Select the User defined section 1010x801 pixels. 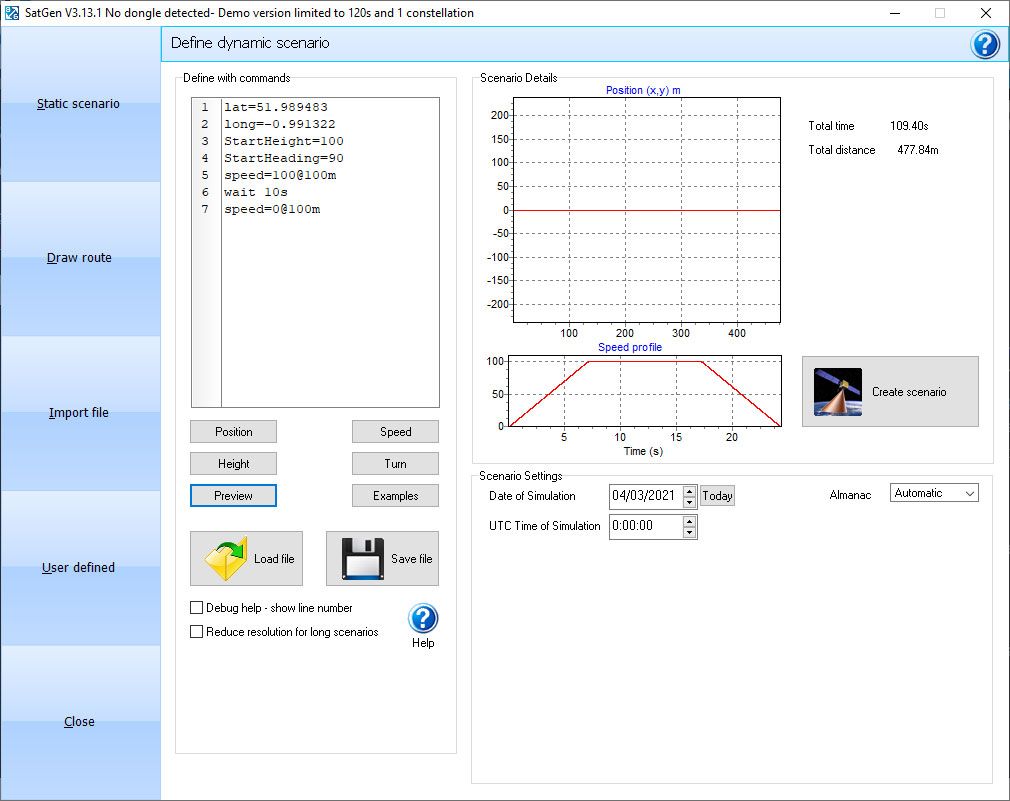click(79, 567)
